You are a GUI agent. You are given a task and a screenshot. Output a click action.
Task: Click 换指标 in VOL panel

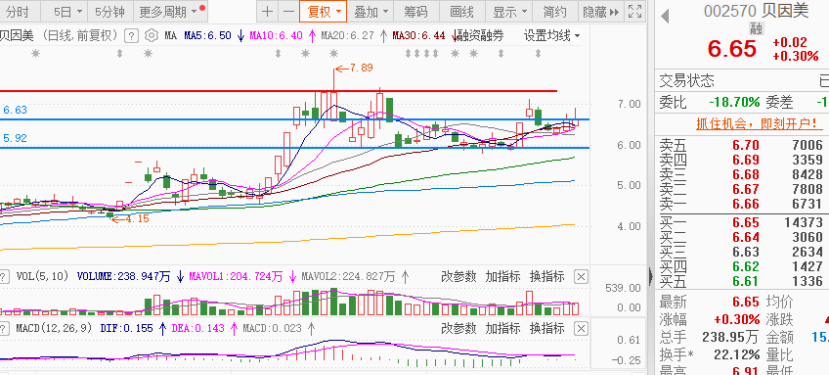point(547,277)
